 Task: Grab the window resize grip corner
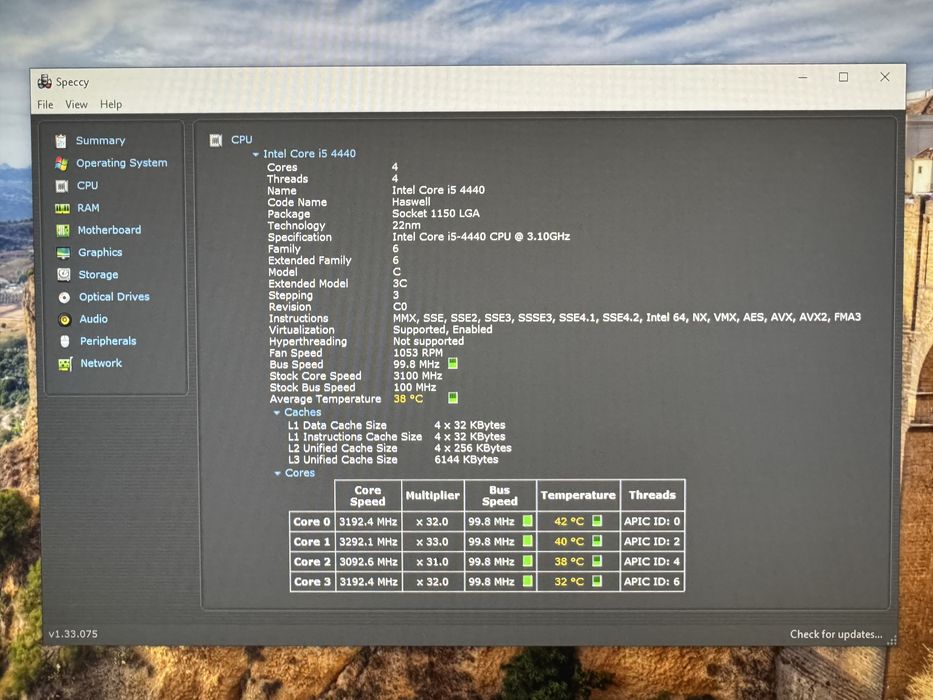click(891, 640)
